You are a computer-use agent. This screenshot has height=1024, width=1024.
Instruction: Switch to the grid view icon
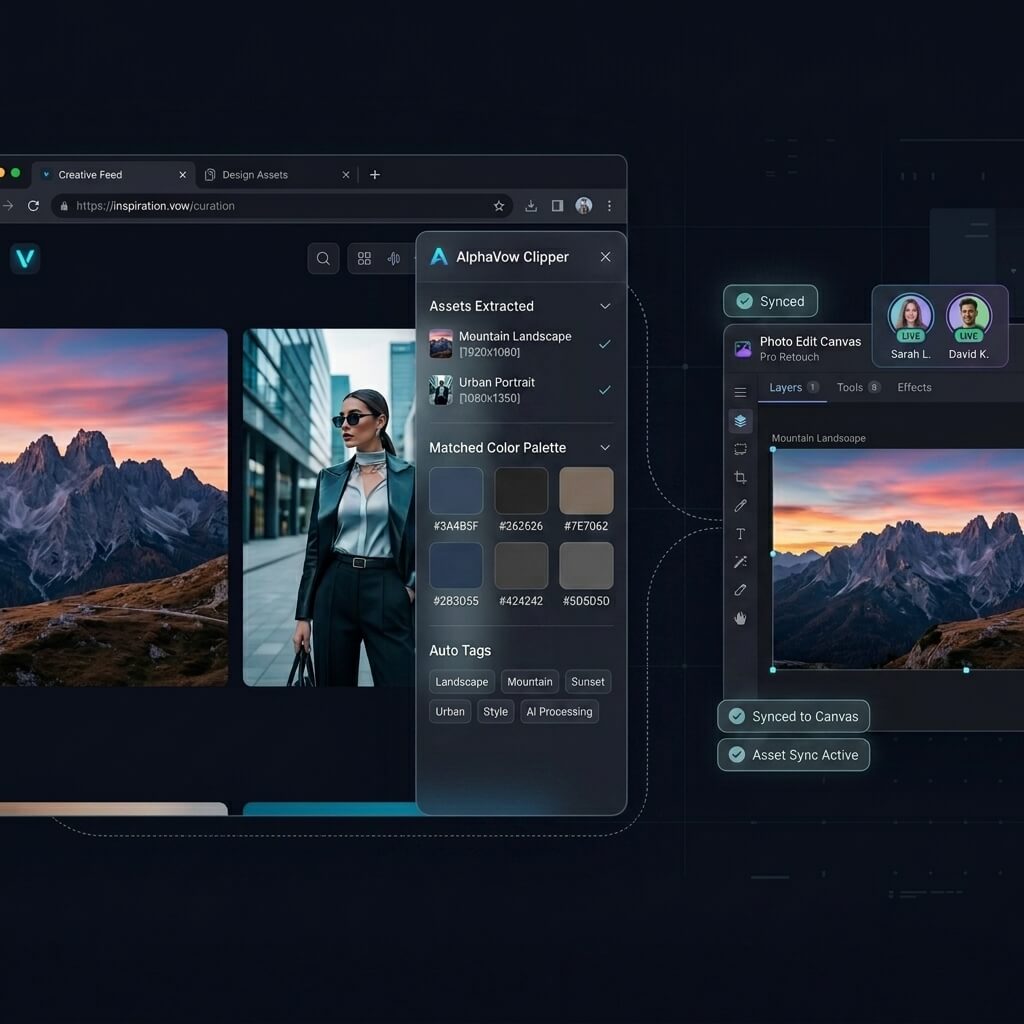[364, 259]
